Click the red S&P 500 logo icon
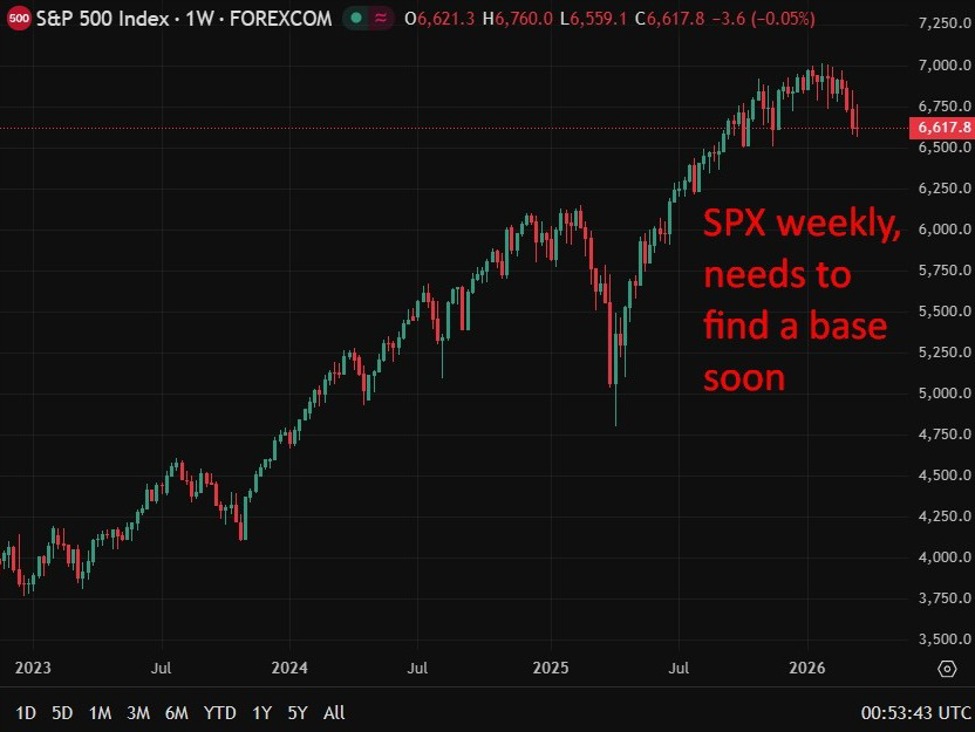 tap(18, 19)
